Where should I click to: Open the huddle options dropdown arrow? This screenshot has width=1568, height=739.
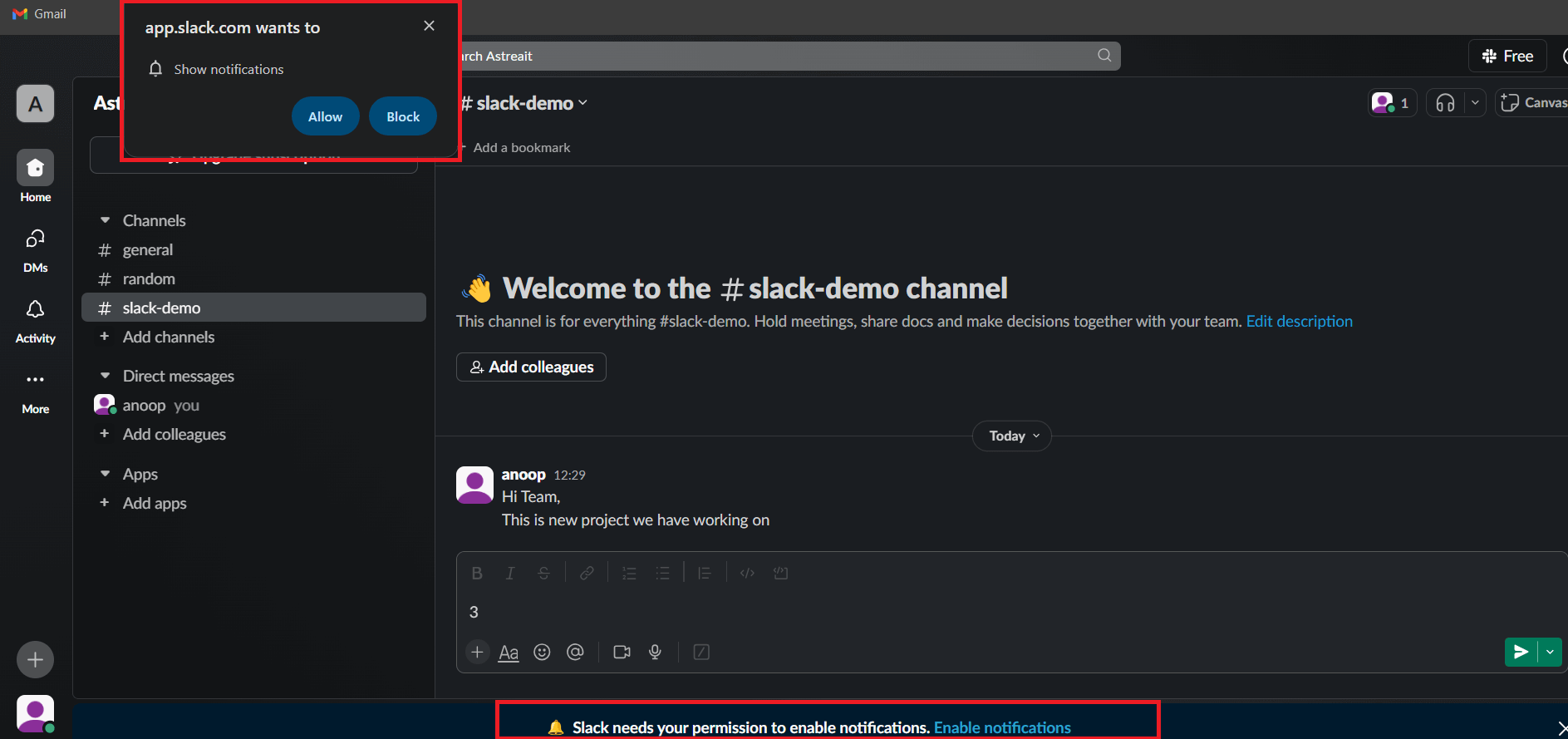click(x=1475, y=102)
